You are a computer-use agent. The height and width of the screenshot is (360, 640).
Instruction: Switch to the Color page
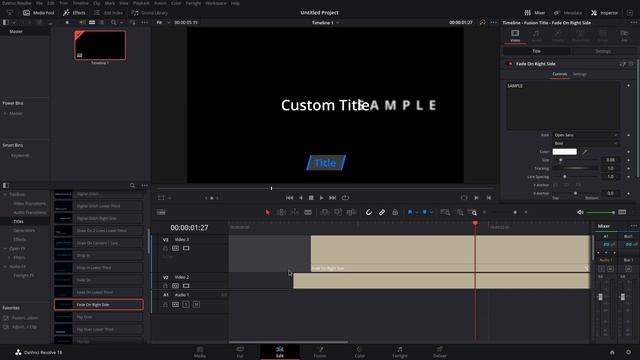point(360,352)
